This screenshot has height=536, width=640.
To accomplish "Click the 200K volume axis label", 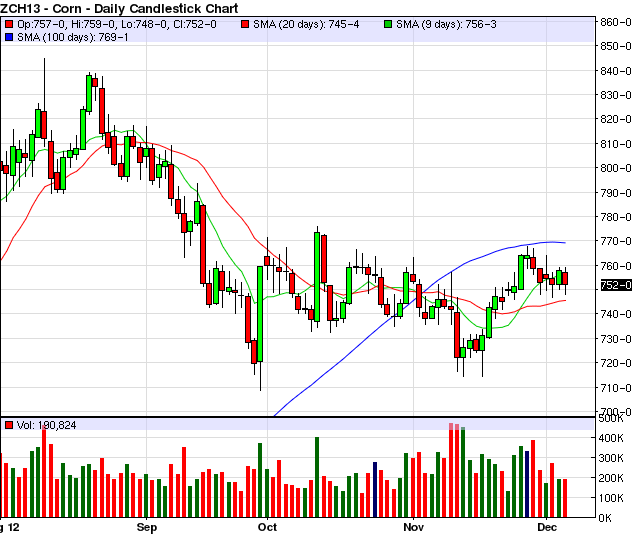I will [x=611, y=478].
